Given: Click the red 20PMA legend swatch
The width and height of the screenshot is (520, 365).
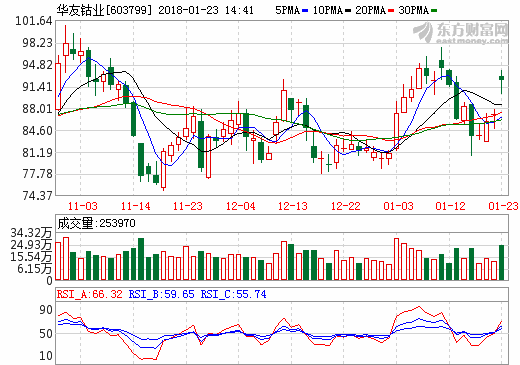Looking at the screenshot, I should [391, 11].
